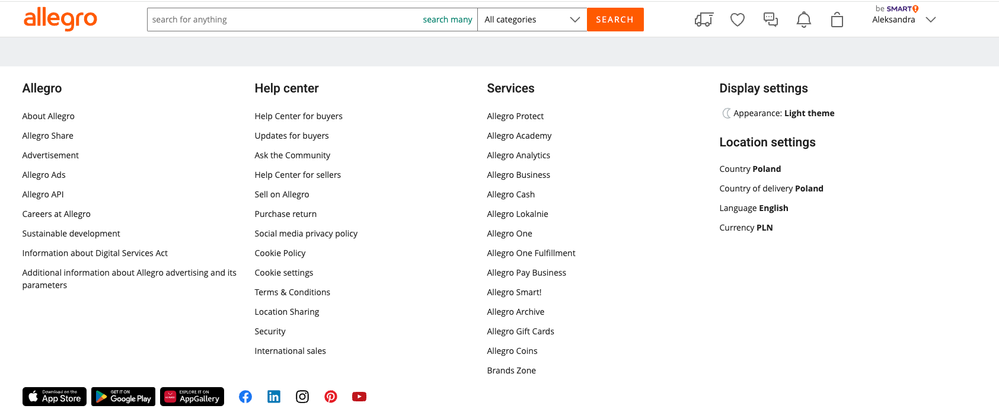Click the Allegro logo
The image size is (999, 412).
pos(61,20)
